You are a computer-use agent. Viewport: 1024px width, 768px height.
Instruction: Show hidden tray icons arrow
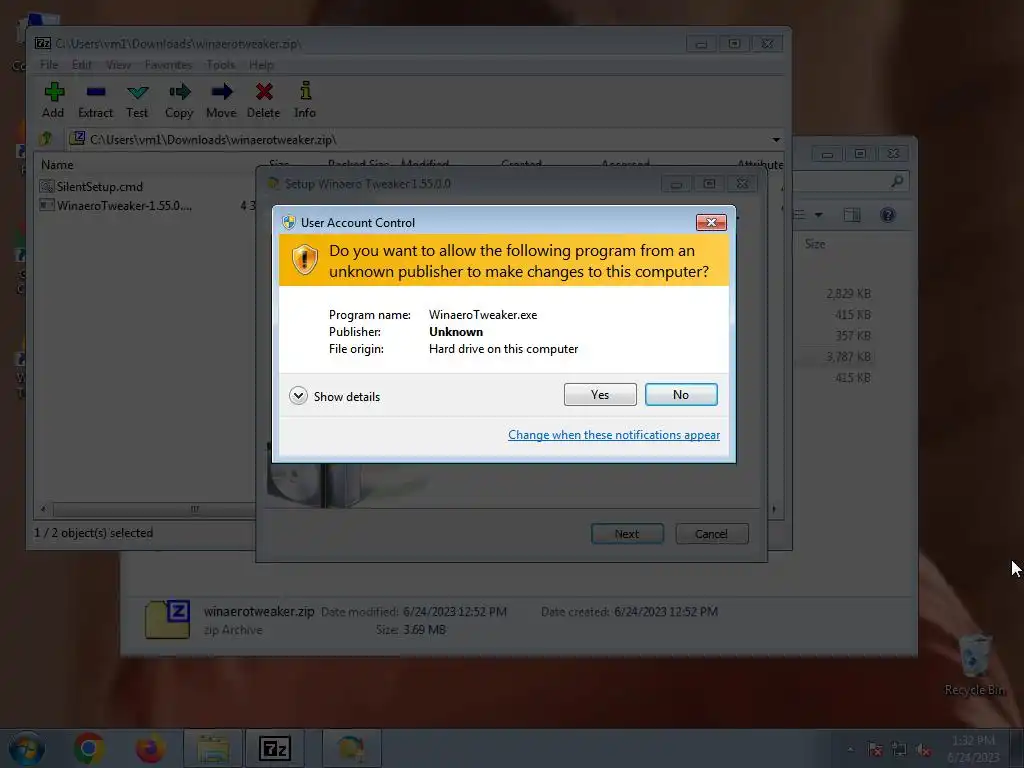[850, 749]
